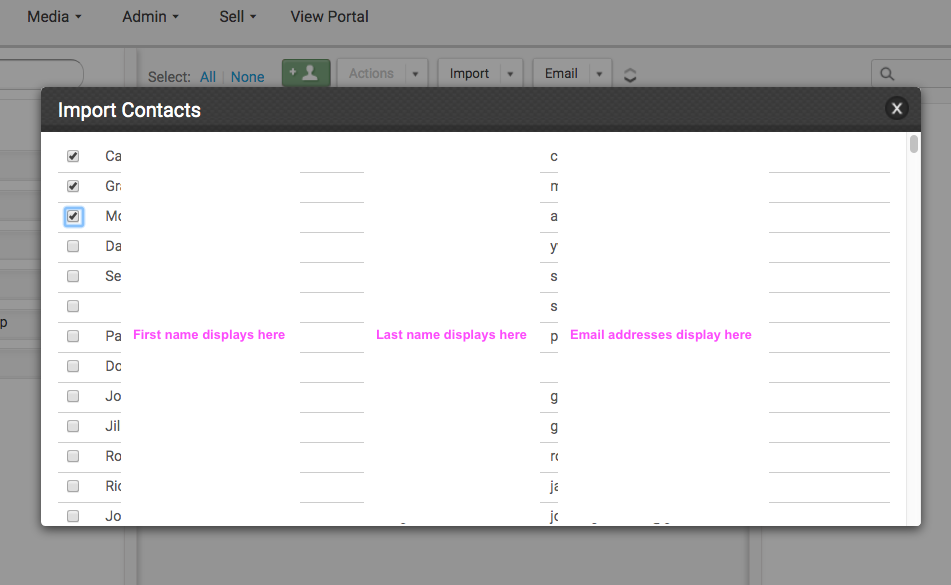Click the Import button

tap(469, 73)
